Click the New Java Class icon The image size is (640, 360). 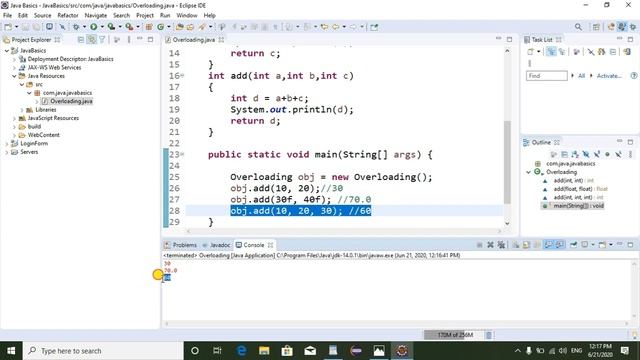[x=160, y=27]
